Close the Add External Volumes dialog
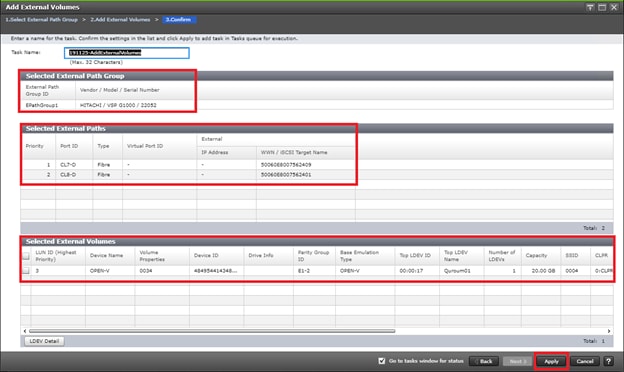Viewport: 624px width, 372px height. point(614,7)
